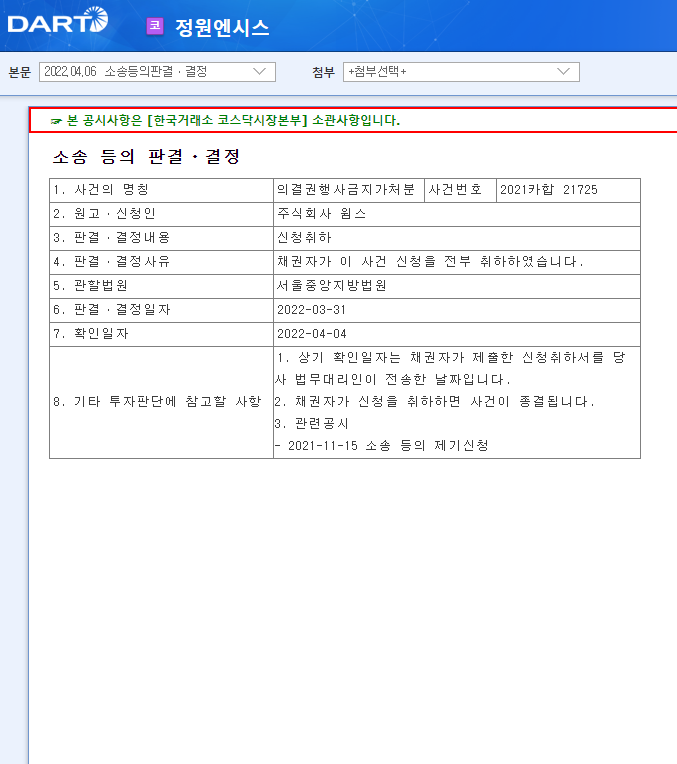The width and height of the screenshot is (677, 764).
Task: Click the row label 4. 판결ㆍ결정사유
Action: tap(112, 262)
